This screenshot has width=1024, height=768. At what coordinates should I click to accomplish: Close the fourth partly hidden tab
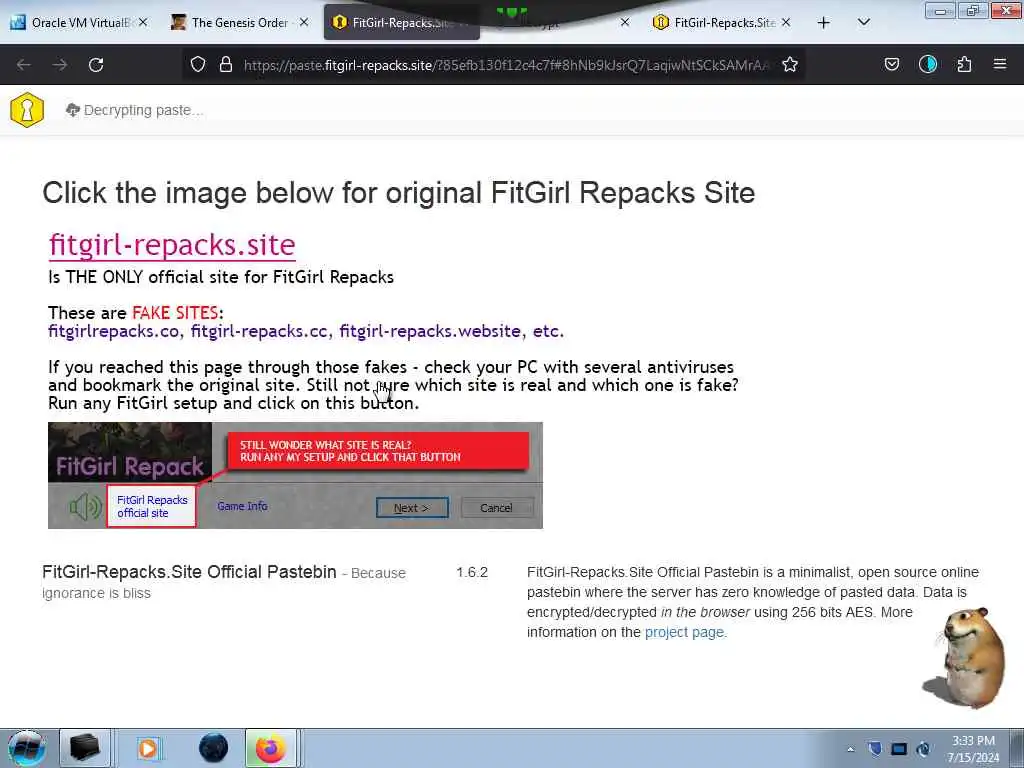click(625, 22)
